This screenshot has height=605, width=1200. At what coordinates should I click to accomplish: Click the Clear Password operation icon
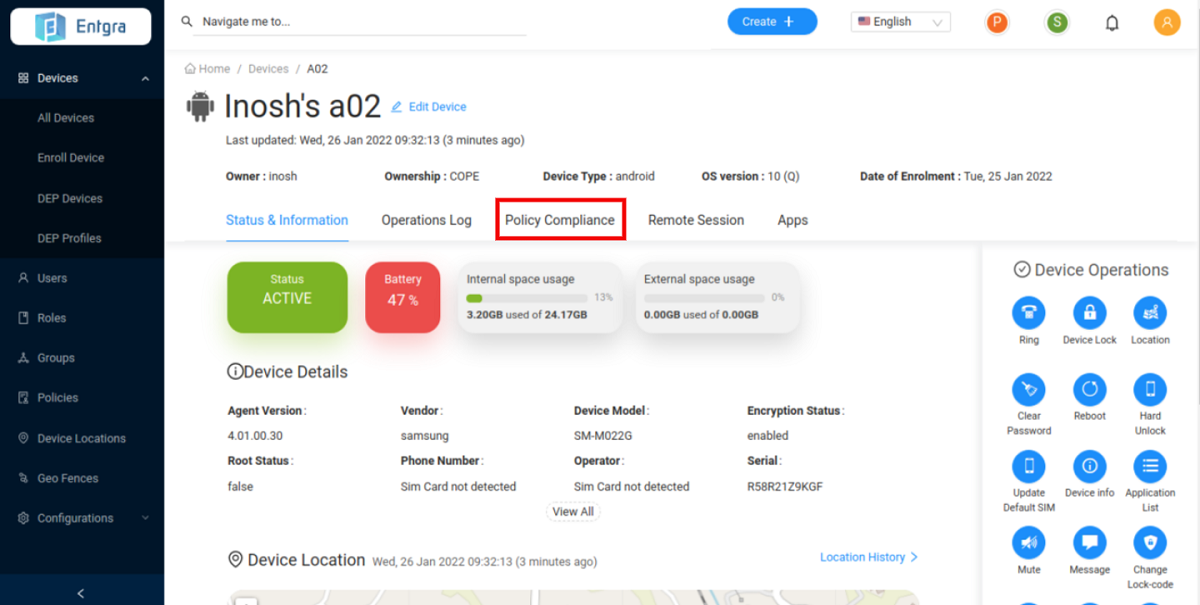(1028, 389)
